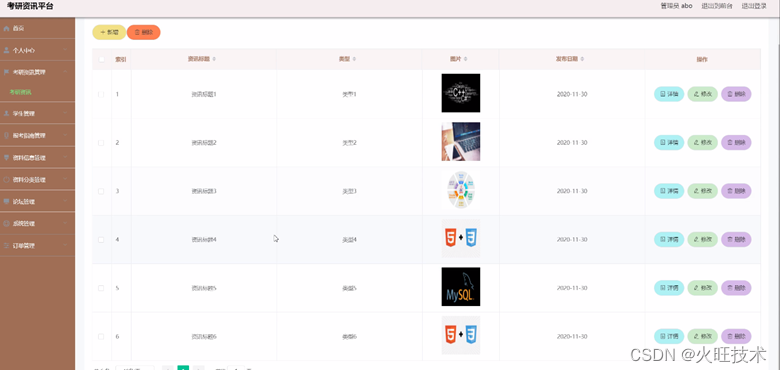Open the 订单管理 menu label
This screenshot has width=782, height=373.
(x=24, y=246)
